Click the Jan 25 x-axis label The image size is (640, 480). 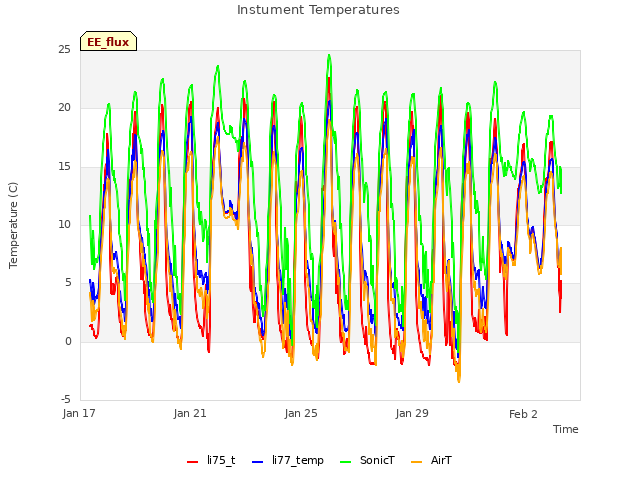click(x=301, y=413)
